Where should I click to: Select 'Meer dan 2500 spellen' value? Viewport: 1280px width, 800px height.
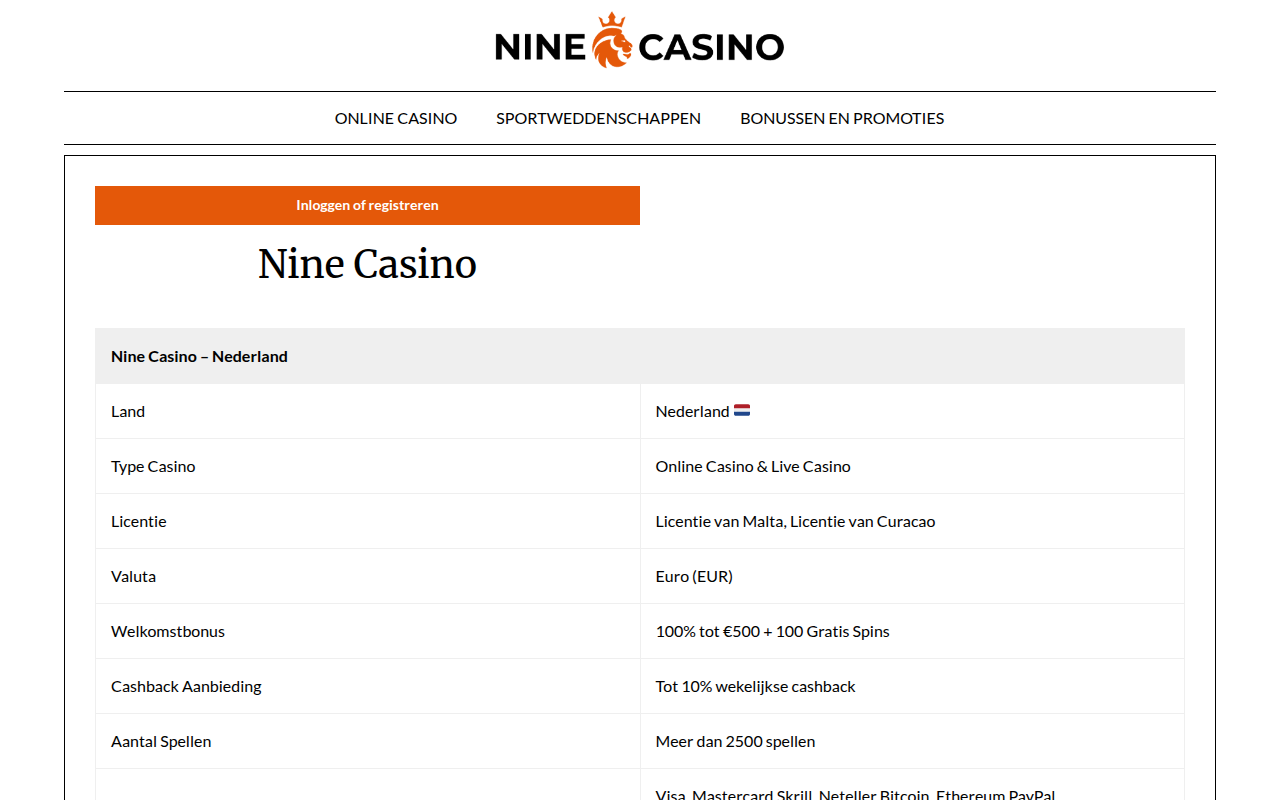(735, 741)
